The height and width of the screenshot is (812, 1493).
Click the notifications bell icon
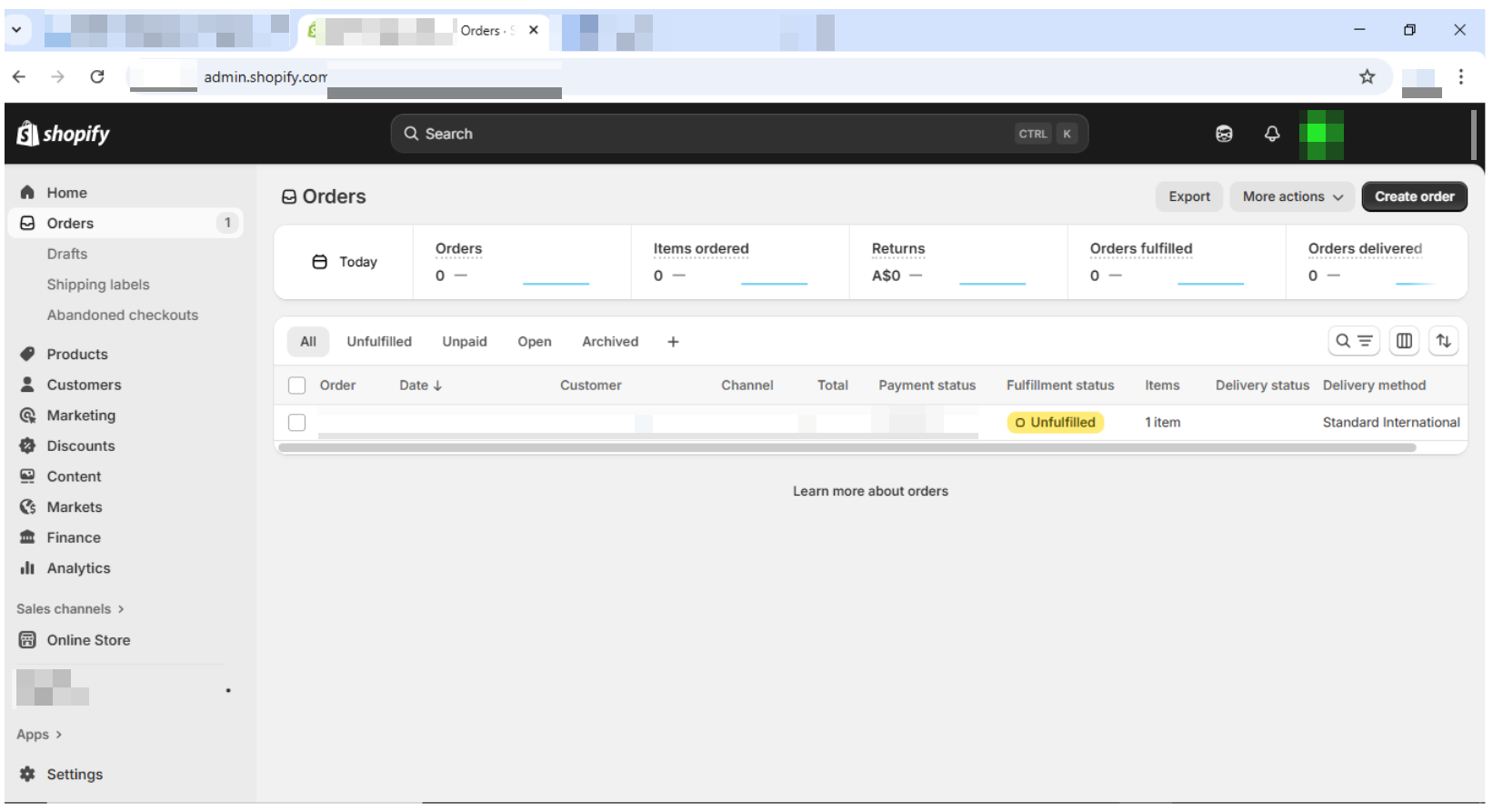(1272, 134)
